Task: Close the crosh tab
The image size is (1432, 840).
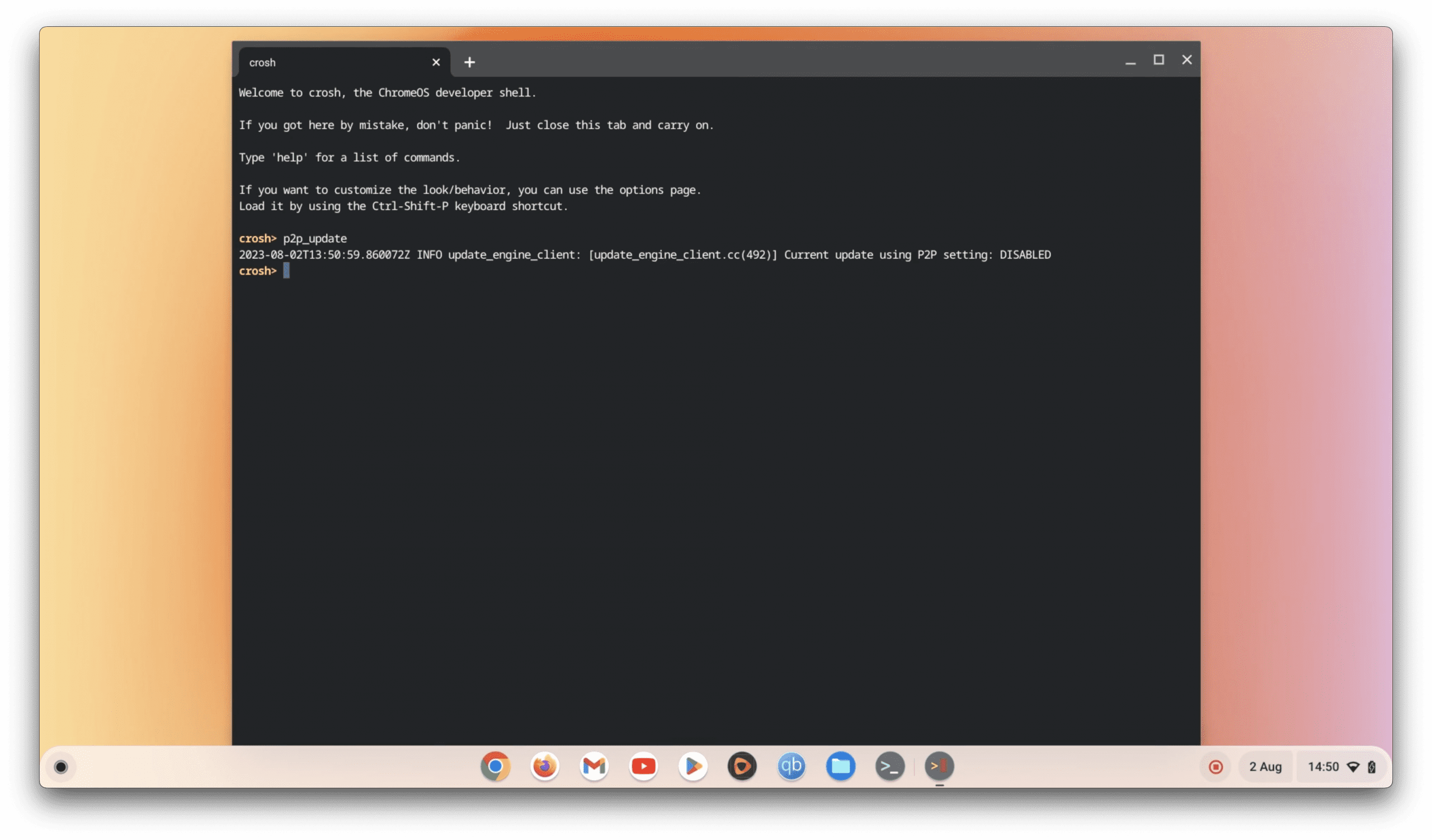Action: [436, 62]
